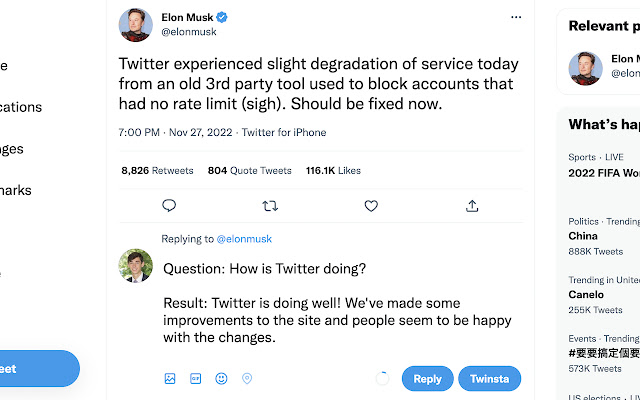Add location tag to reply
This screenshot has width=640, height=400.
point(247,379)
